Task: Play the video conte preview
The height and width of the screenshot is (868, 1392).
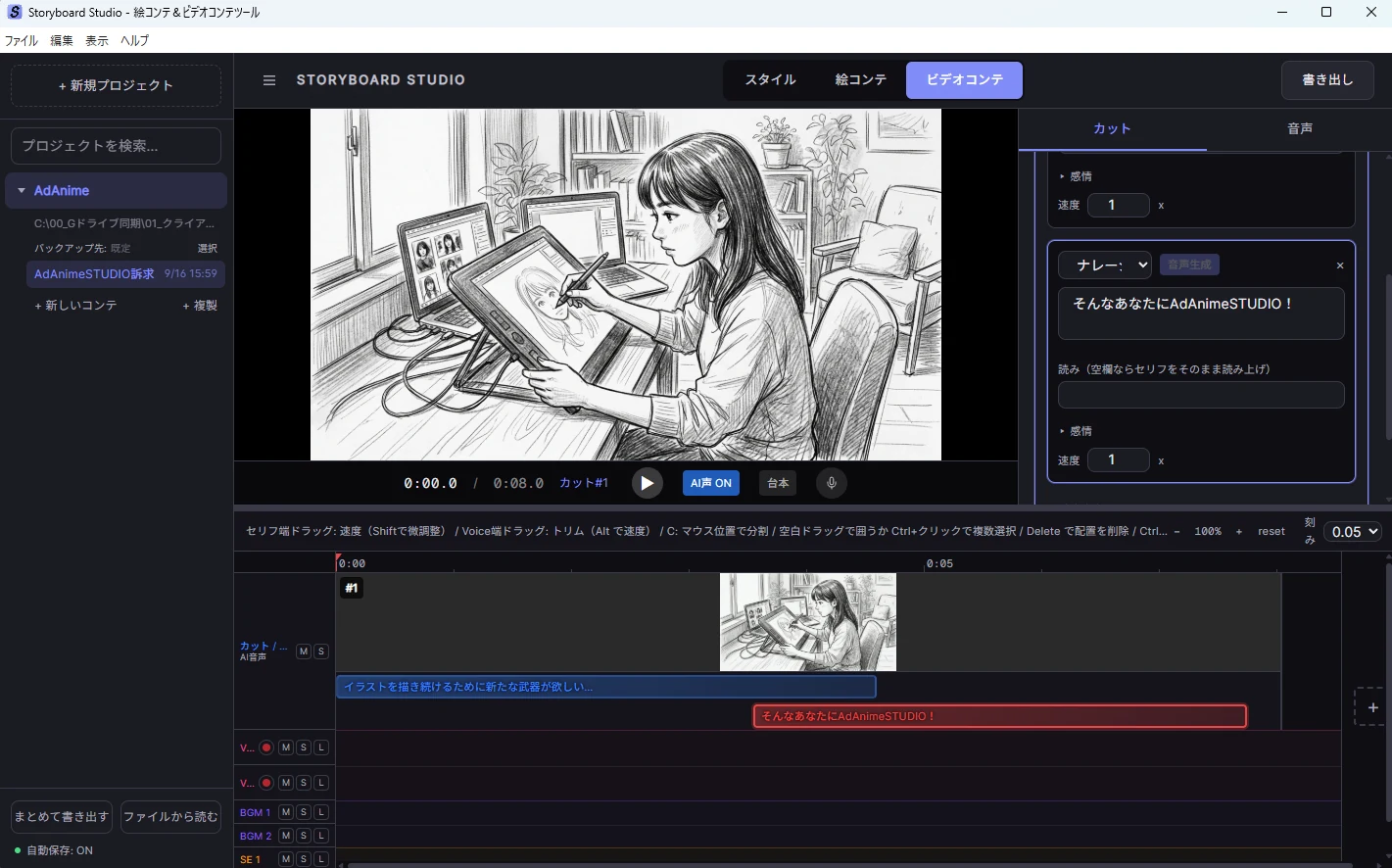Action: [647, 483]
